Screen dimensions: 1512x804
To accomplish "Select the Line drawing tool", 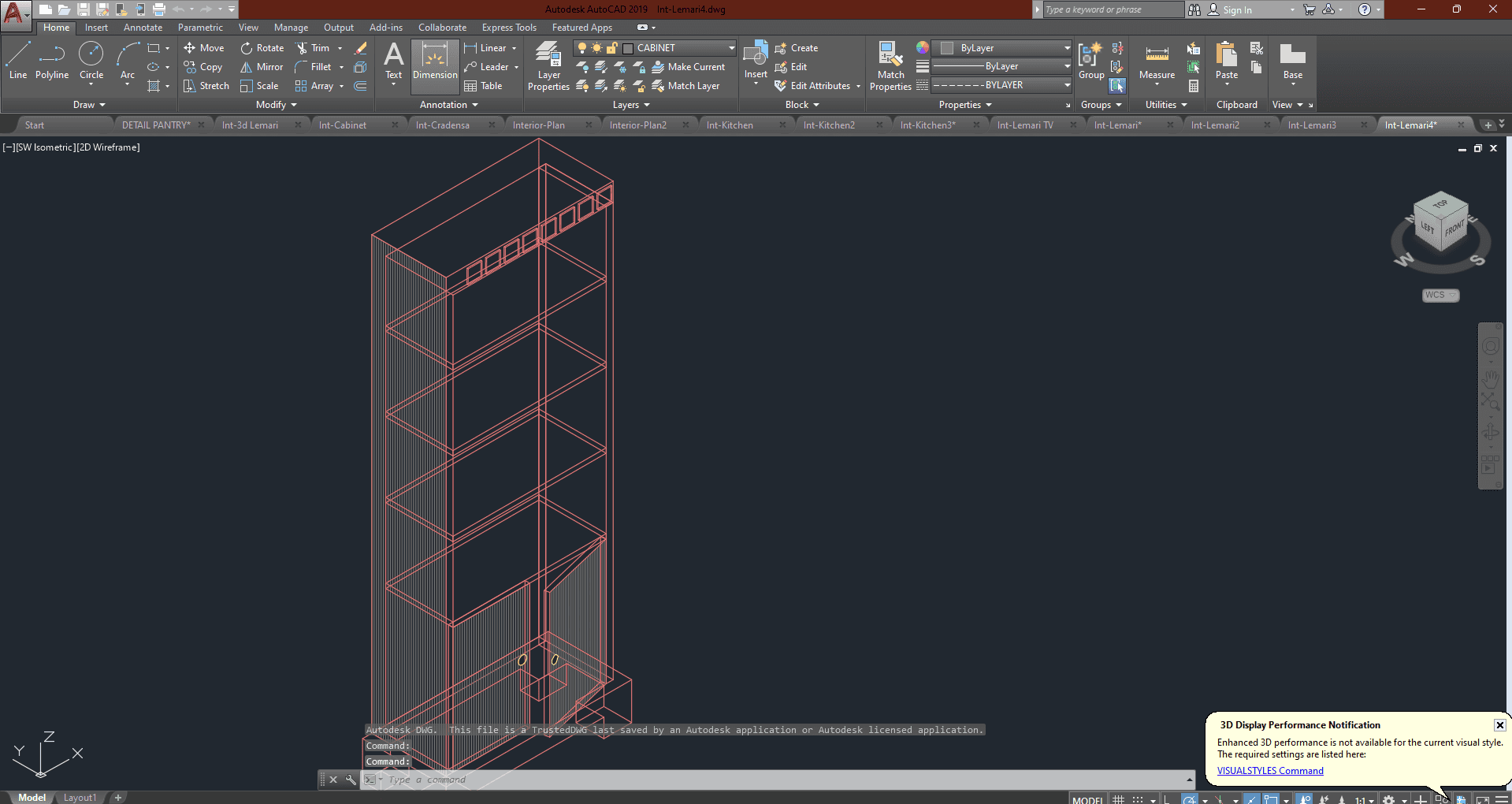I will [x=18, y=61].
